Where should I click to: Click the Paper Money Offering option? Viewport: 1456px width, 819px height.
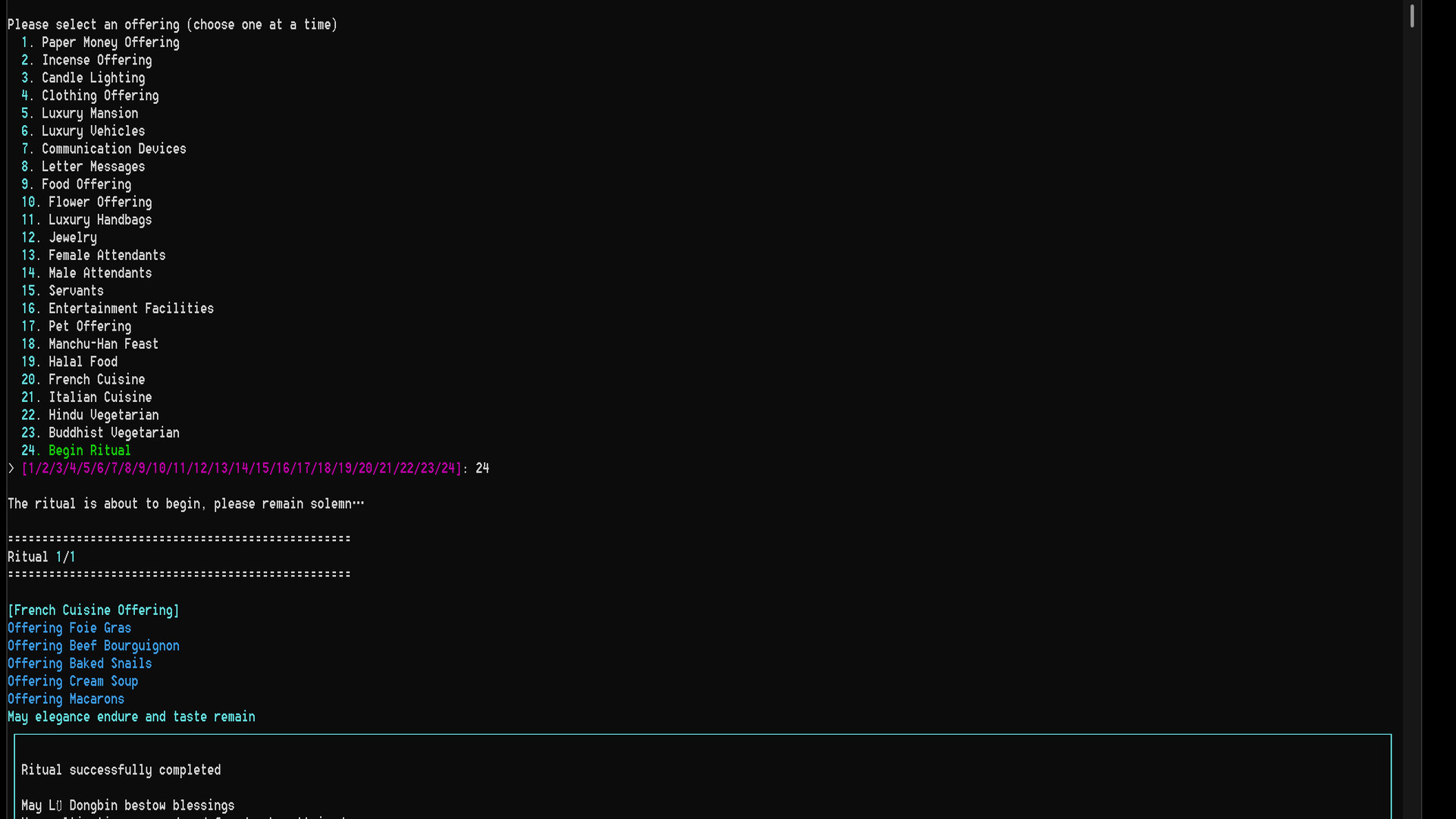[x=110, y=42]
